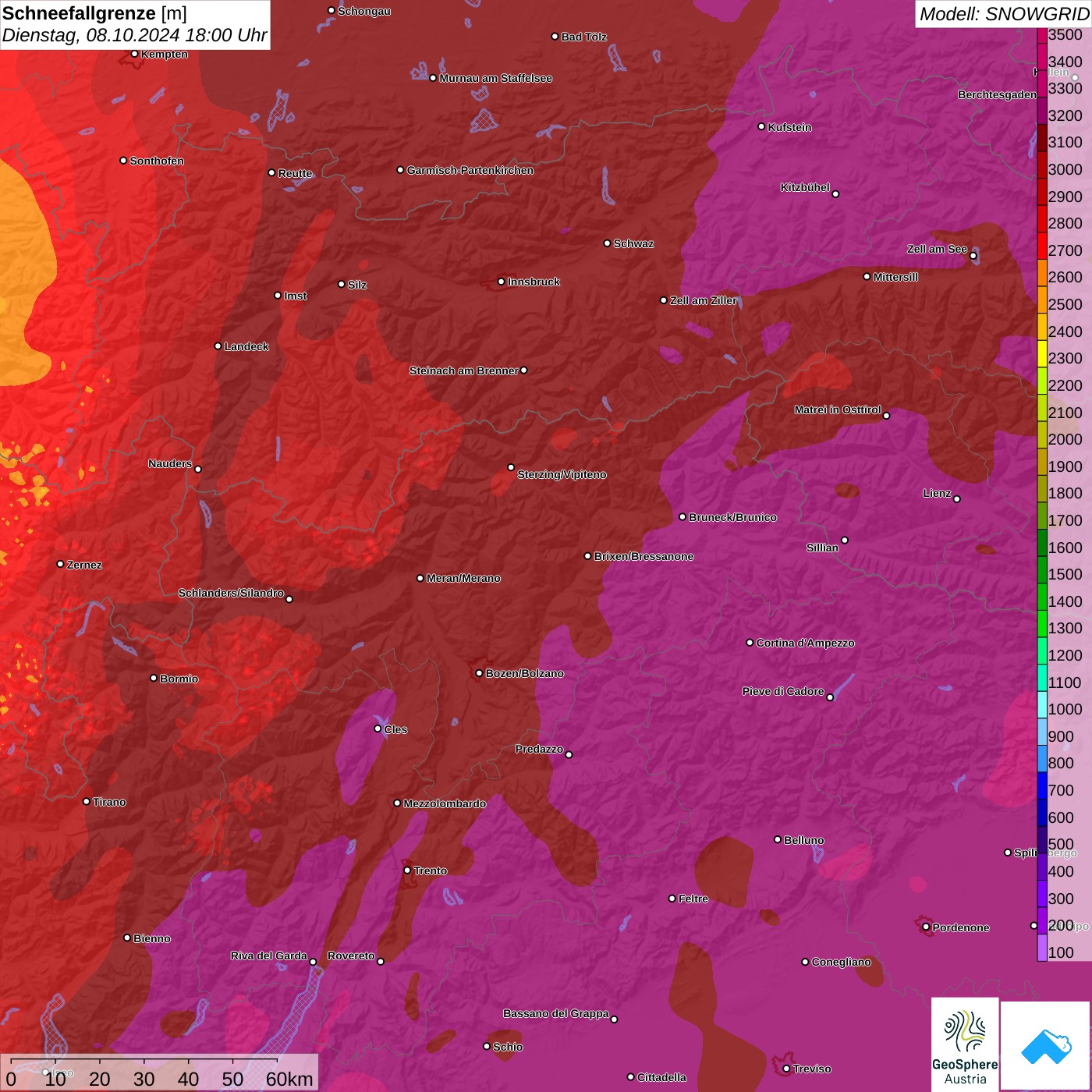The width and height of the screenshot is (1092, 1092).
Task: Click the date Dienstag, 08.10.2024 18:00 Uhr
Action: click(134, 35)
